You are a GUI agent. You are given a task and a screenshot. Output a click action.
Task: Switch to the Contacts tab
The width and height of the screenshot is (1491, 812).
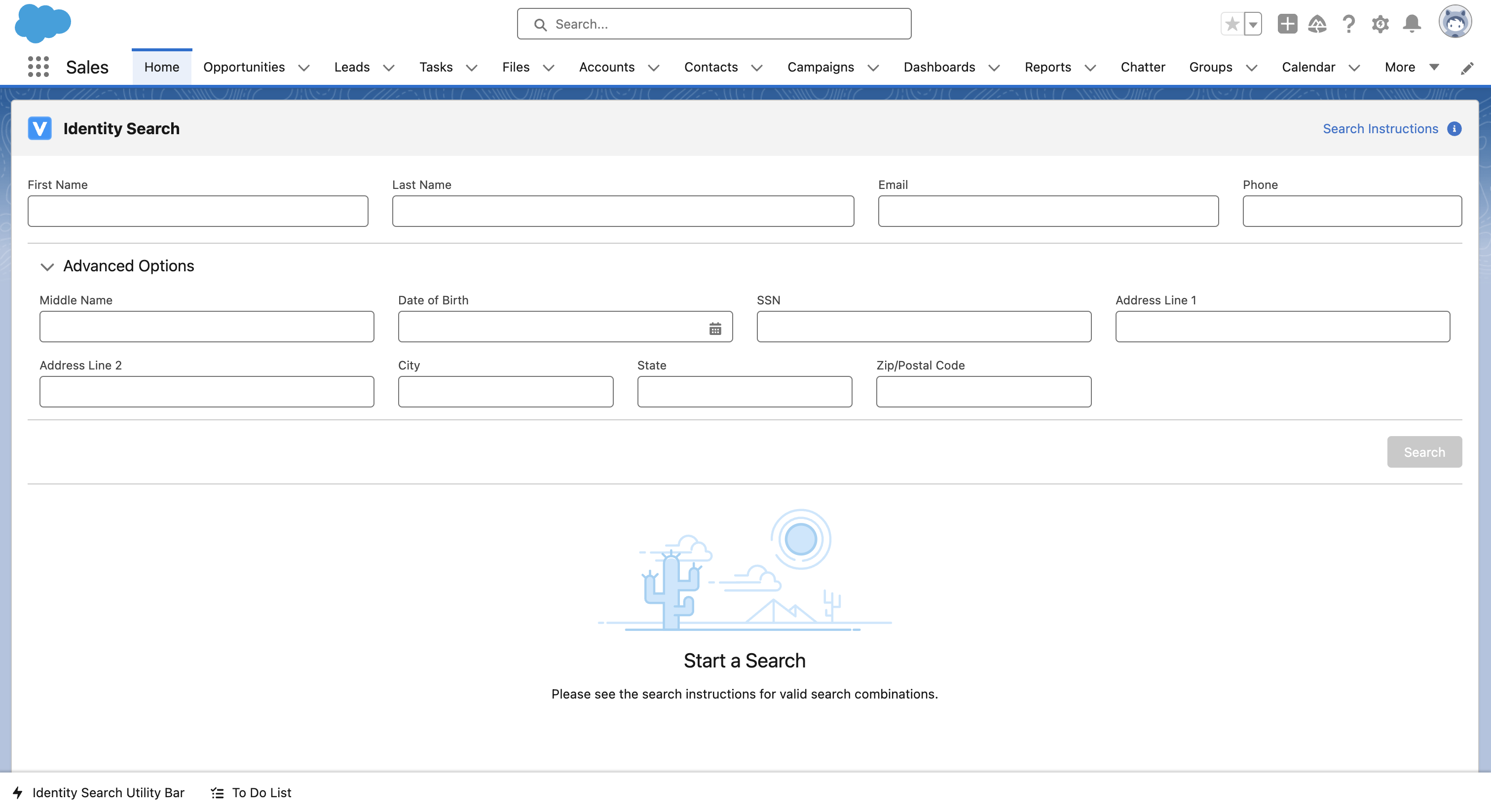tap(711, 67)
